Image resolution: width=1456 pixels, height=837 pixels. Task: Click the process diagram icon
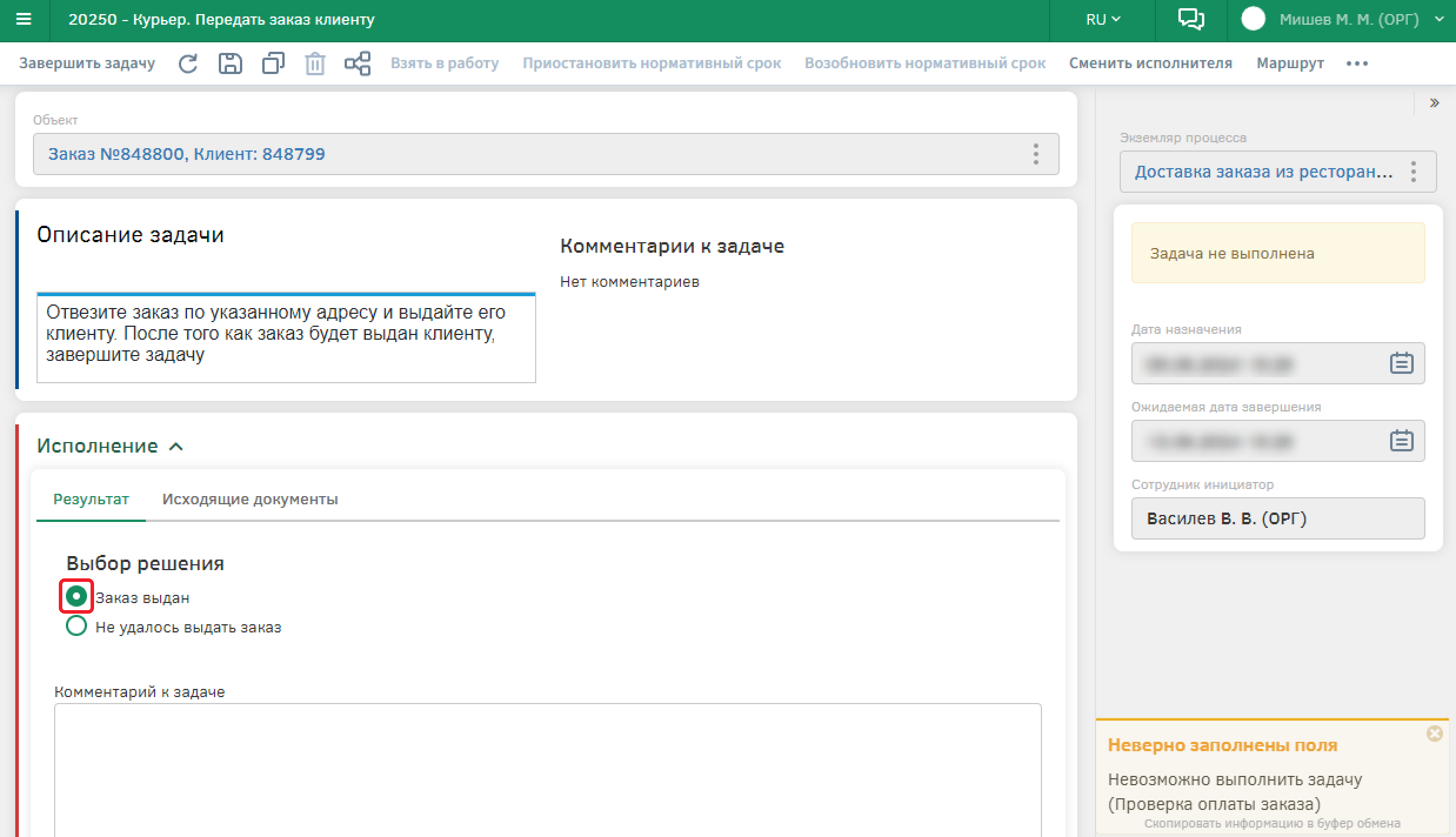pos(358,63)
